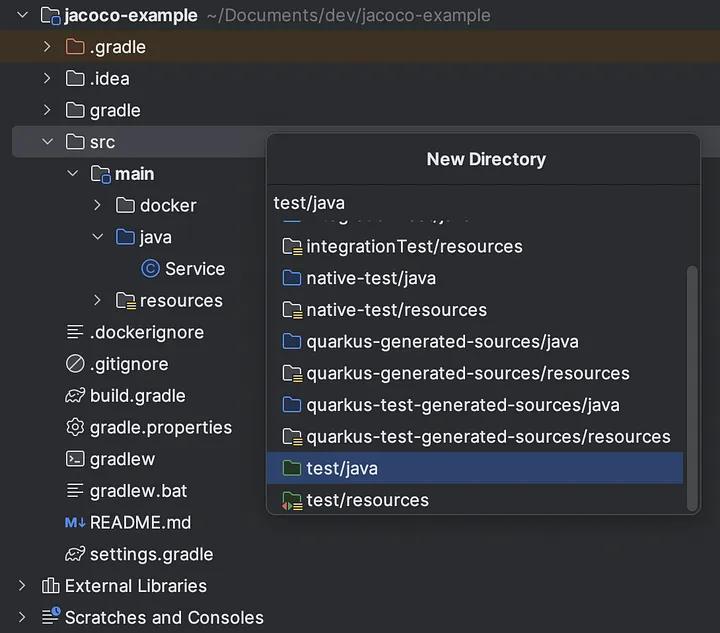The height and width of the screenshot is (633, 720).
Task: Click the gradlew terminal script icon
Action: coord(75,459)
